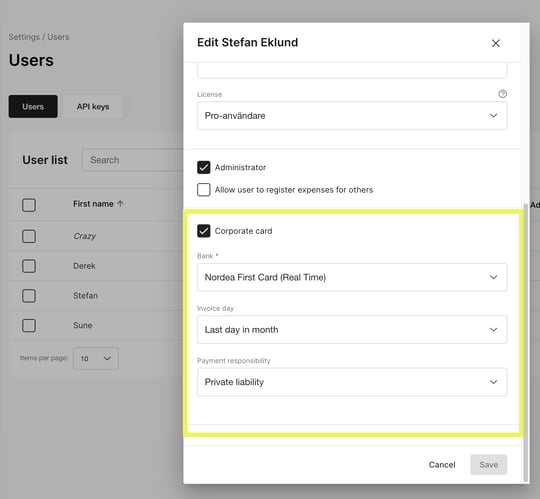Click the partially visible field above License
Viewport: 540px width, 499px height.
pos(352,71)
